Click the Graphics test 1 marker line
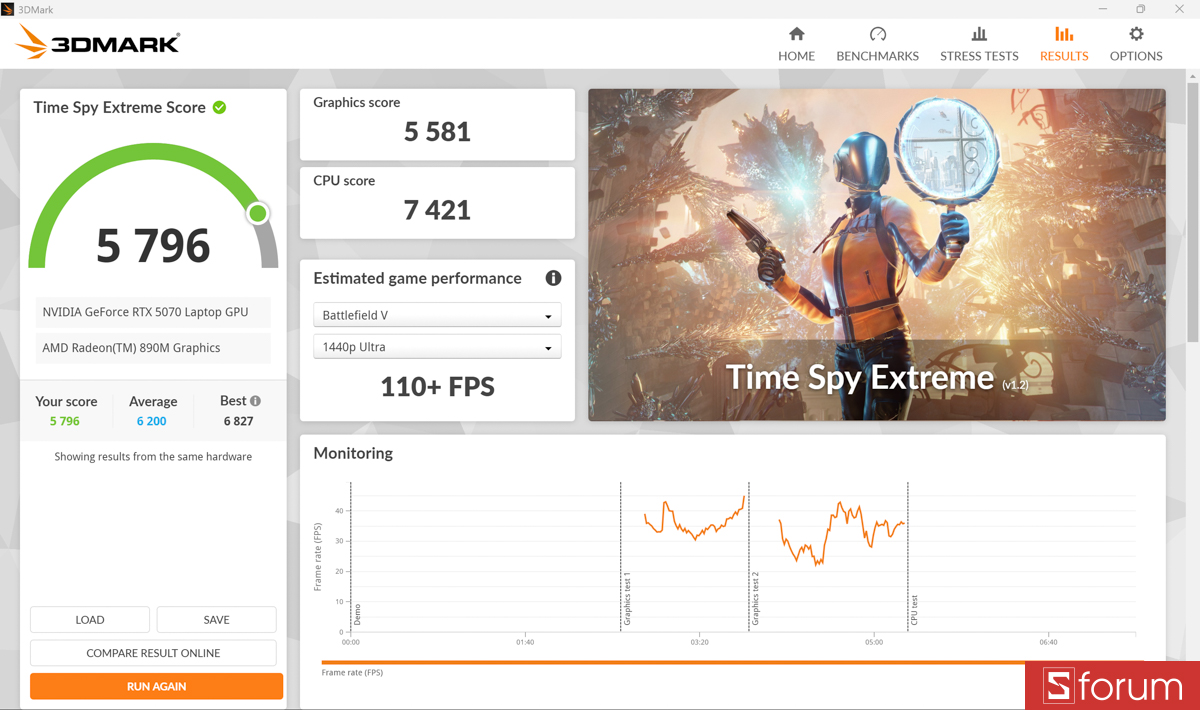 [x=621, y=556]
